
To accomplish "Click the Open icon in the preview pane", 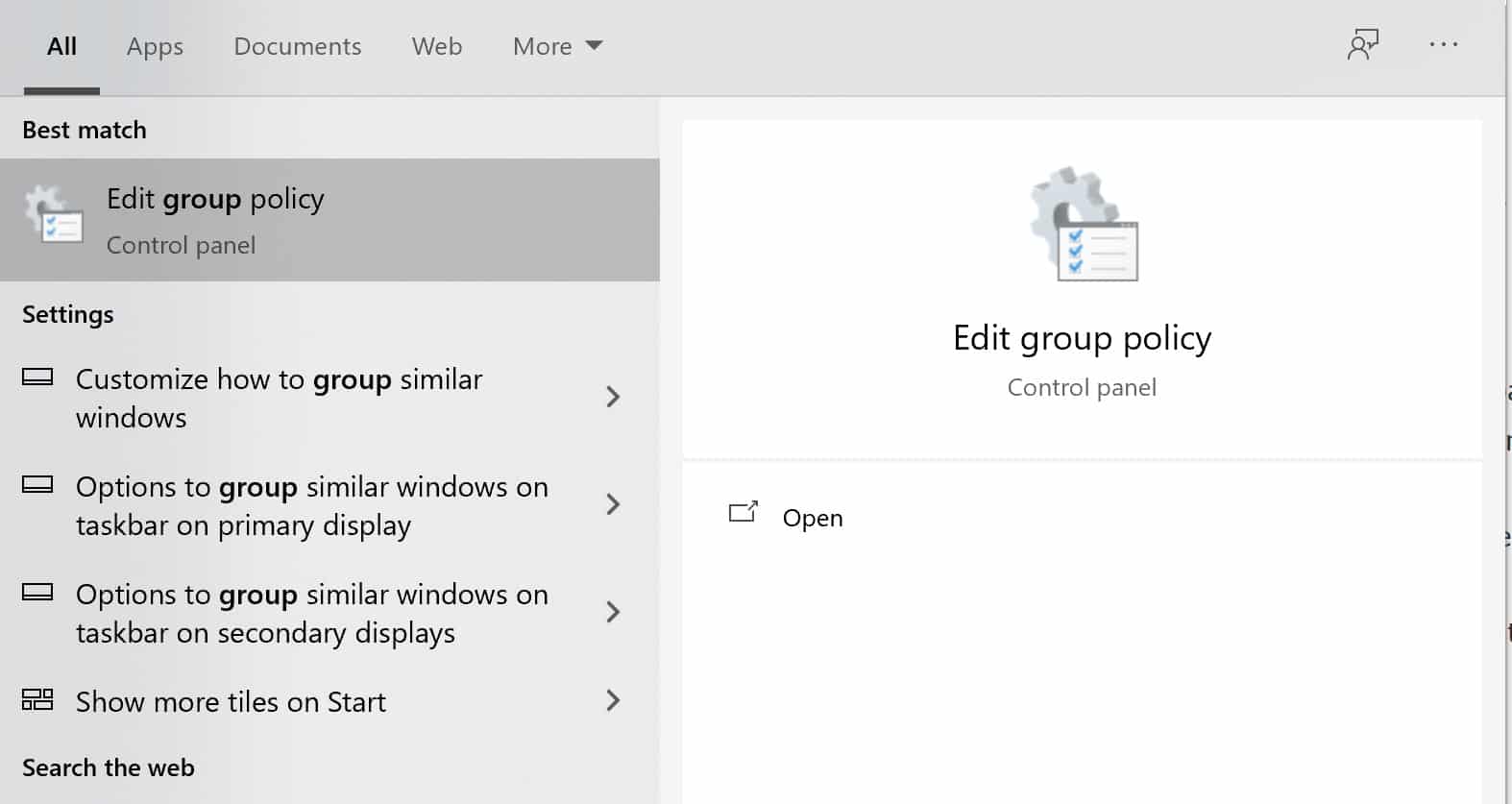I will [x=743, y=513].
